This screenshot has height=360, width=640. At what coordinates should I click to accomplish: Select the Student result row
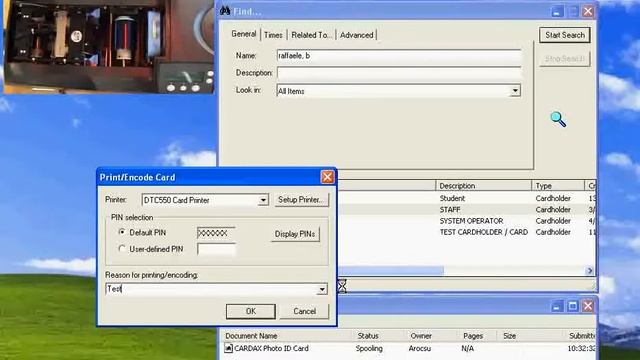tap(466, 198)
